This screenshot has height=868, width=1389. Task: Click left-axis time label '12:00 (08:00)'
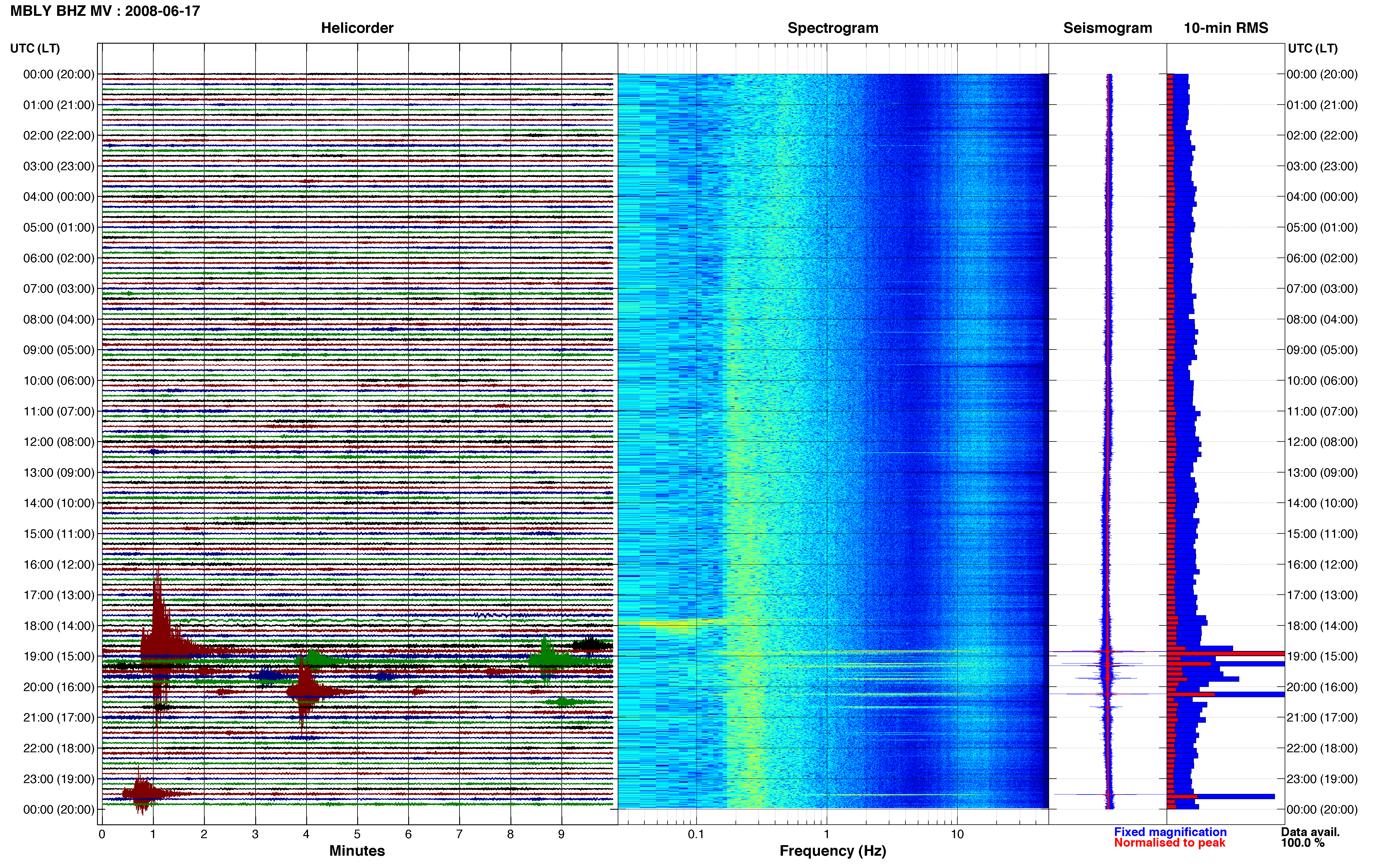coord(59,442)
